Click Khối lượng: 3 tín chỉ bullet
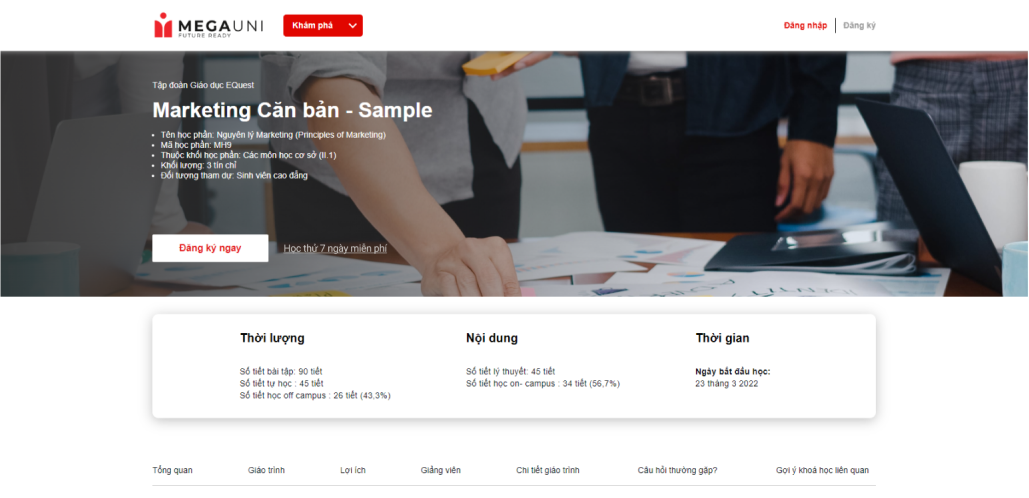 tap(198, 165)
